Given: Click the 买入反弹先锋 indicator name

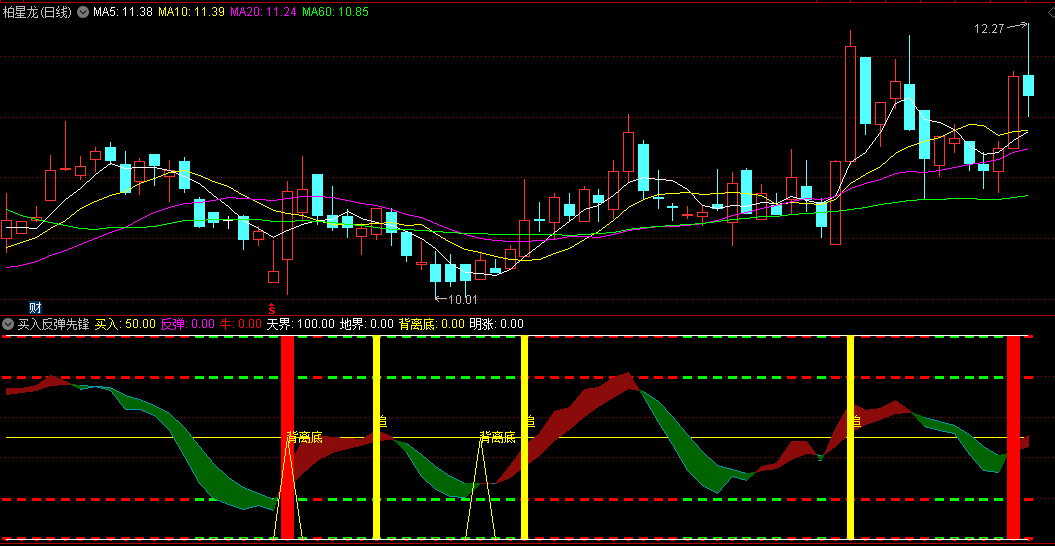Looking at the screenshot, I should tap(53, 325).
